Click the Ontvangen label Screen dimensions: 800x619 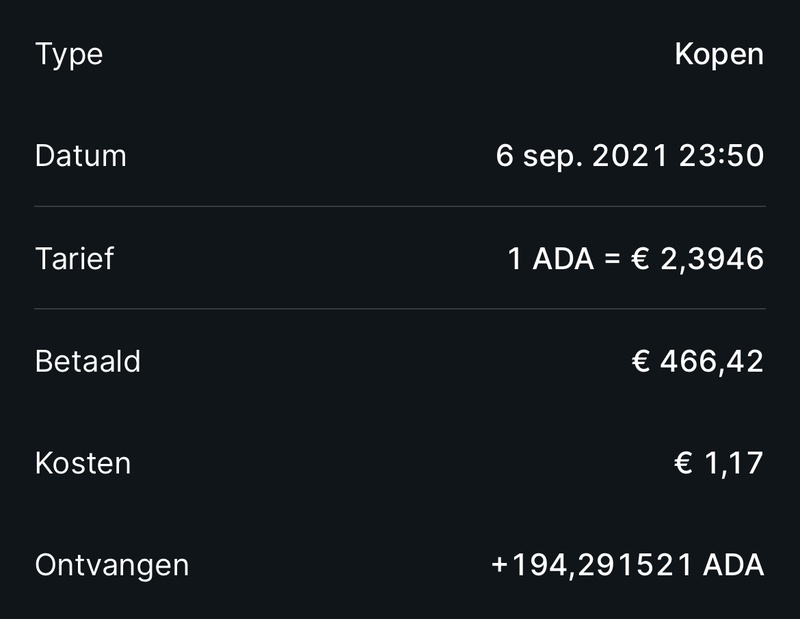click(111, 565)
